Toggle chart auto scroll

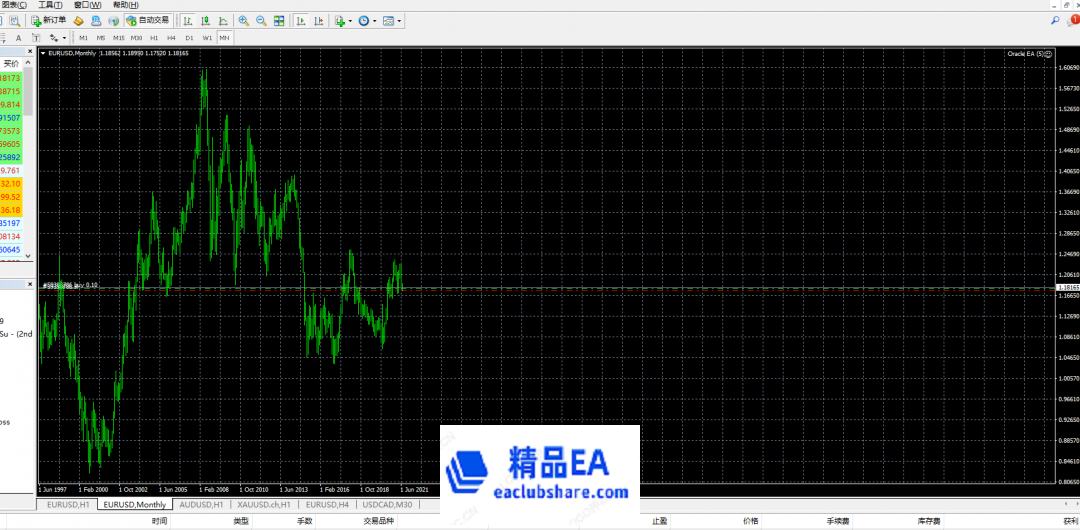click(301, 20)
